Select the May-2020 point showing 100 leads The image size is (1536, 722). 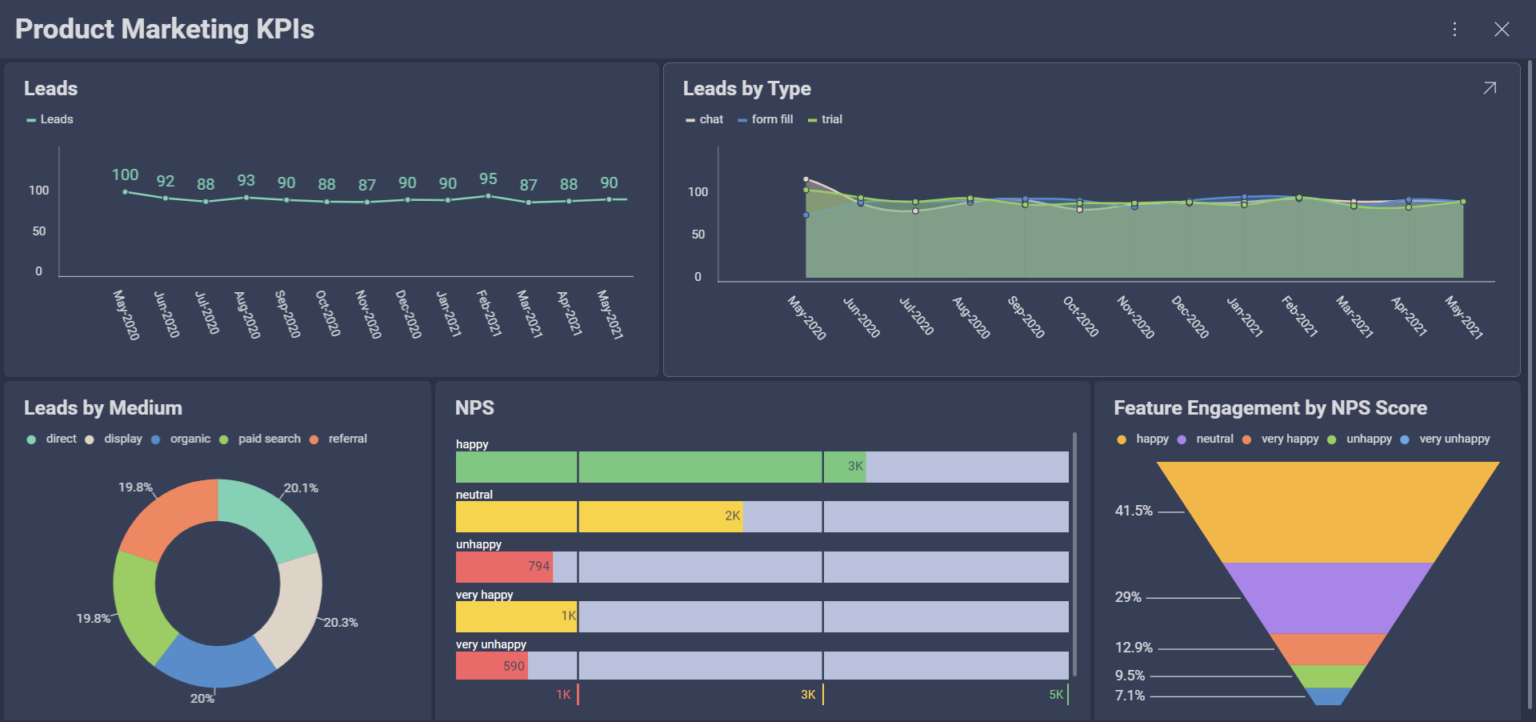tap(125, 190)
